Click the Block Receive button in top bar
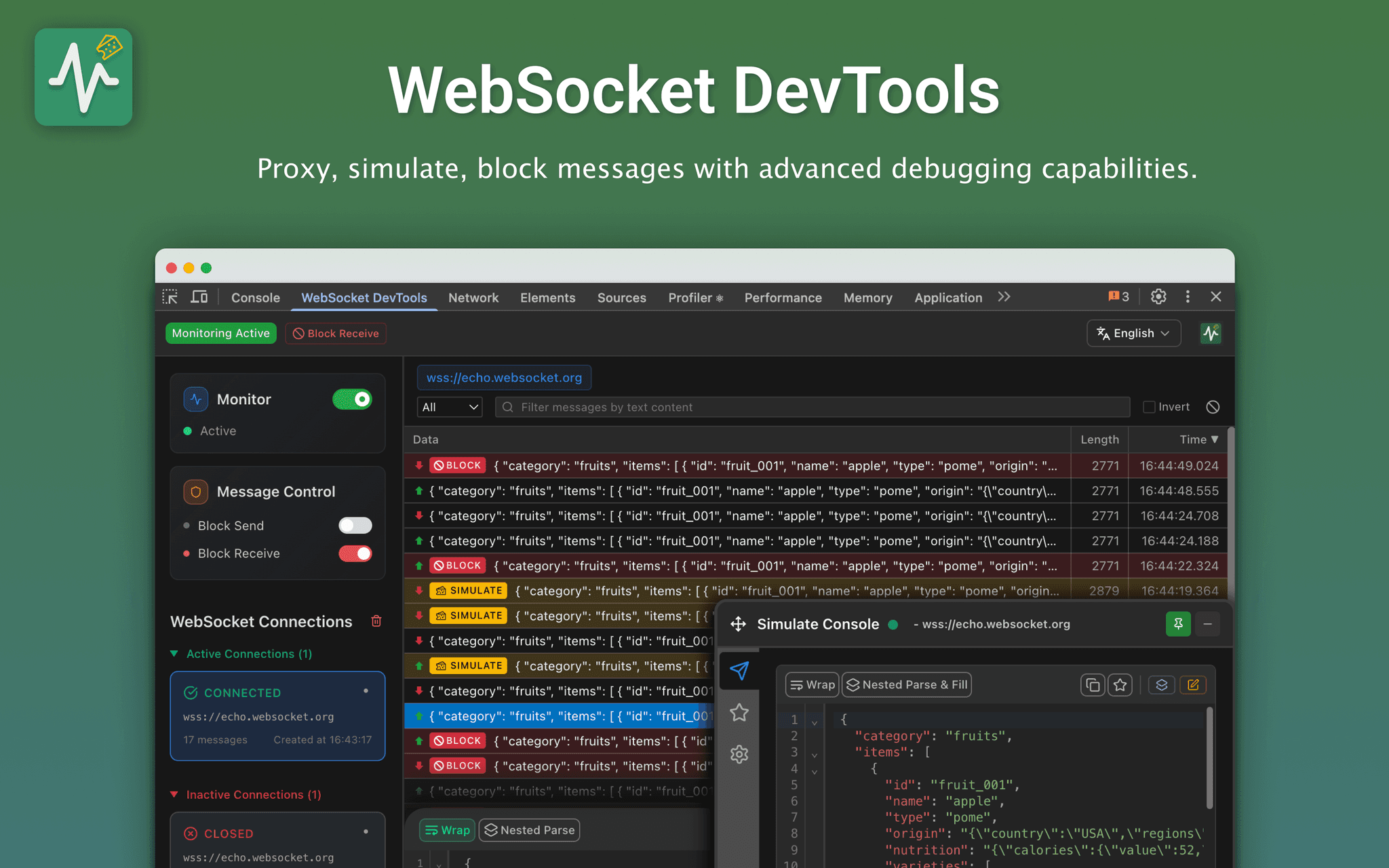This screenshot has width=1389, height=868. [x=336, y=333]
